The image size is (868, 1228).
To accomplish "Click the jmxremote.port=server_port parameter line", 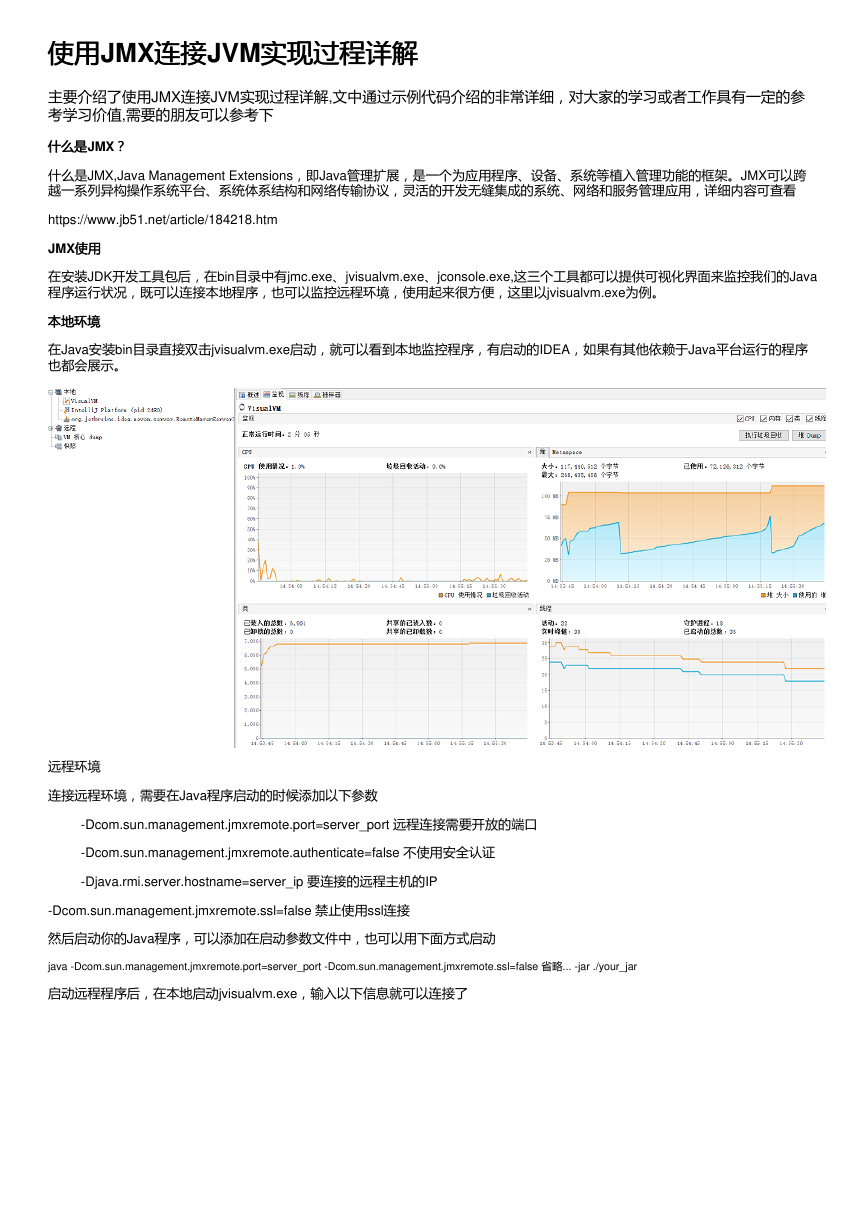I will coord(309,824).
